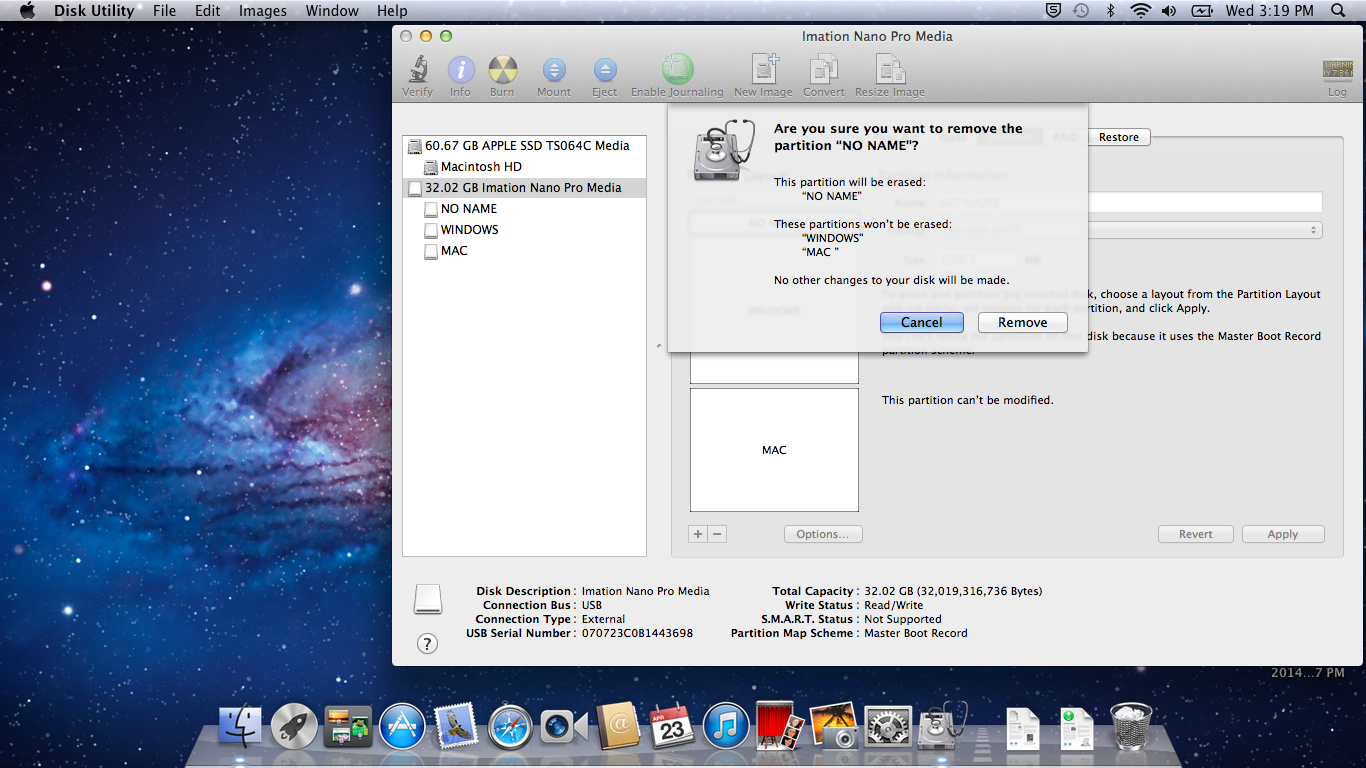The height and width of the screenshot is (768, 1366).
Task: Open FaceTime from the Dock
Action: pyautogui.click(x=564, y=727)
